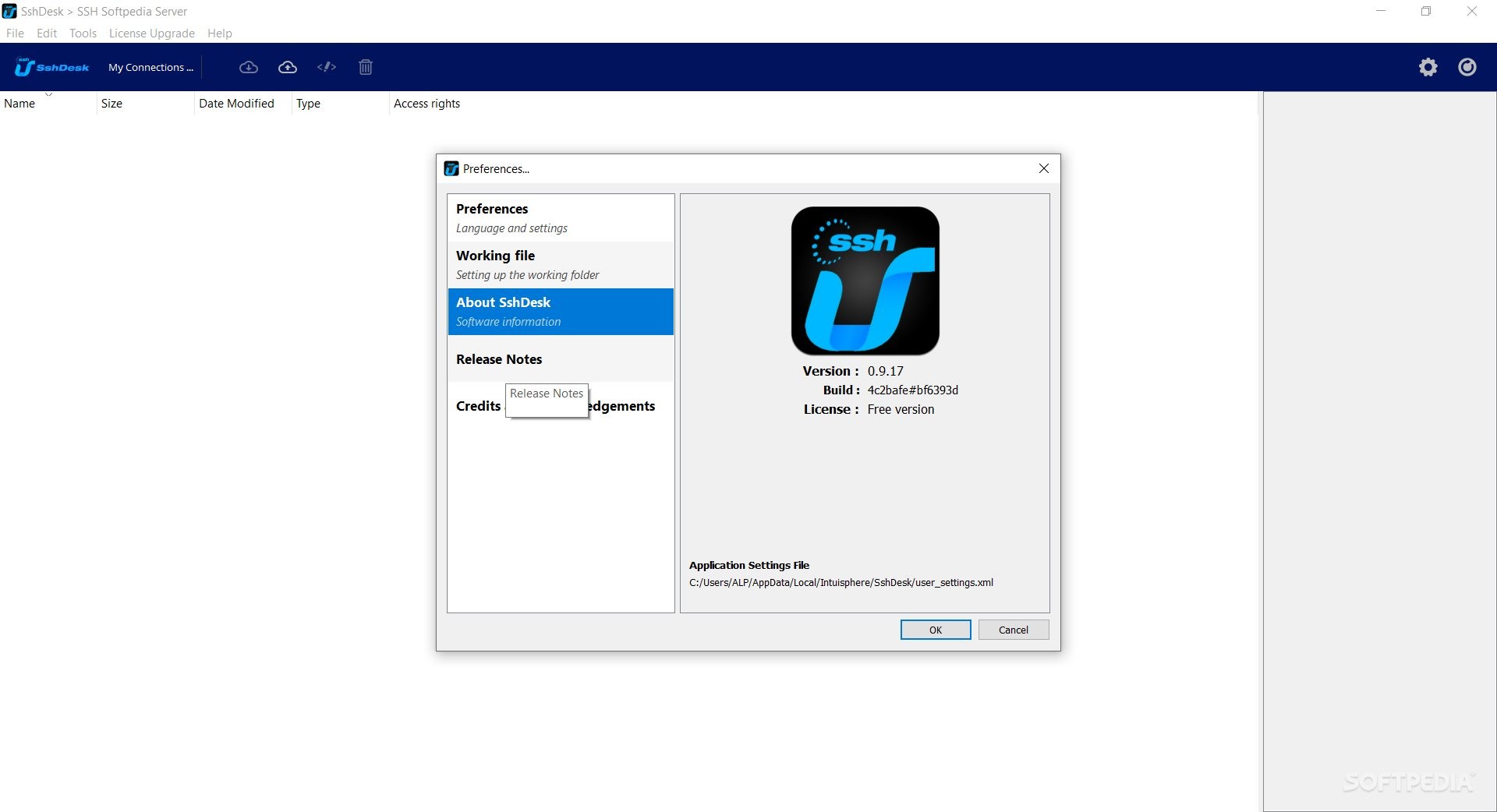Image resolution: width=1497 pixels, height=812 pixels.
Task: Click the download from server cloud icon
Action: (249, 67)
